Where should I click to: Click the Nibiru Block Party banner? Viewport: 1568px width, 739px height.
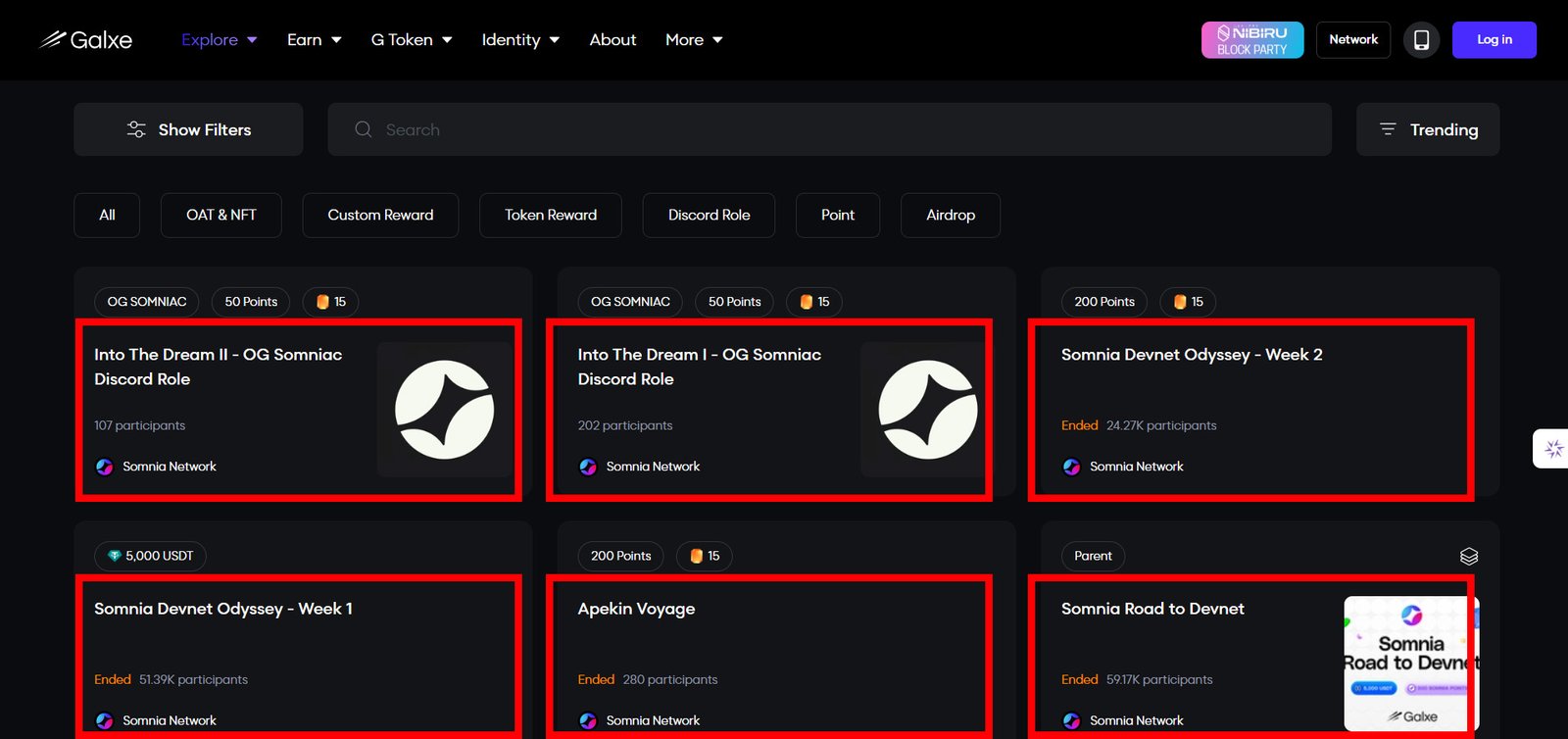point(1251,40)
